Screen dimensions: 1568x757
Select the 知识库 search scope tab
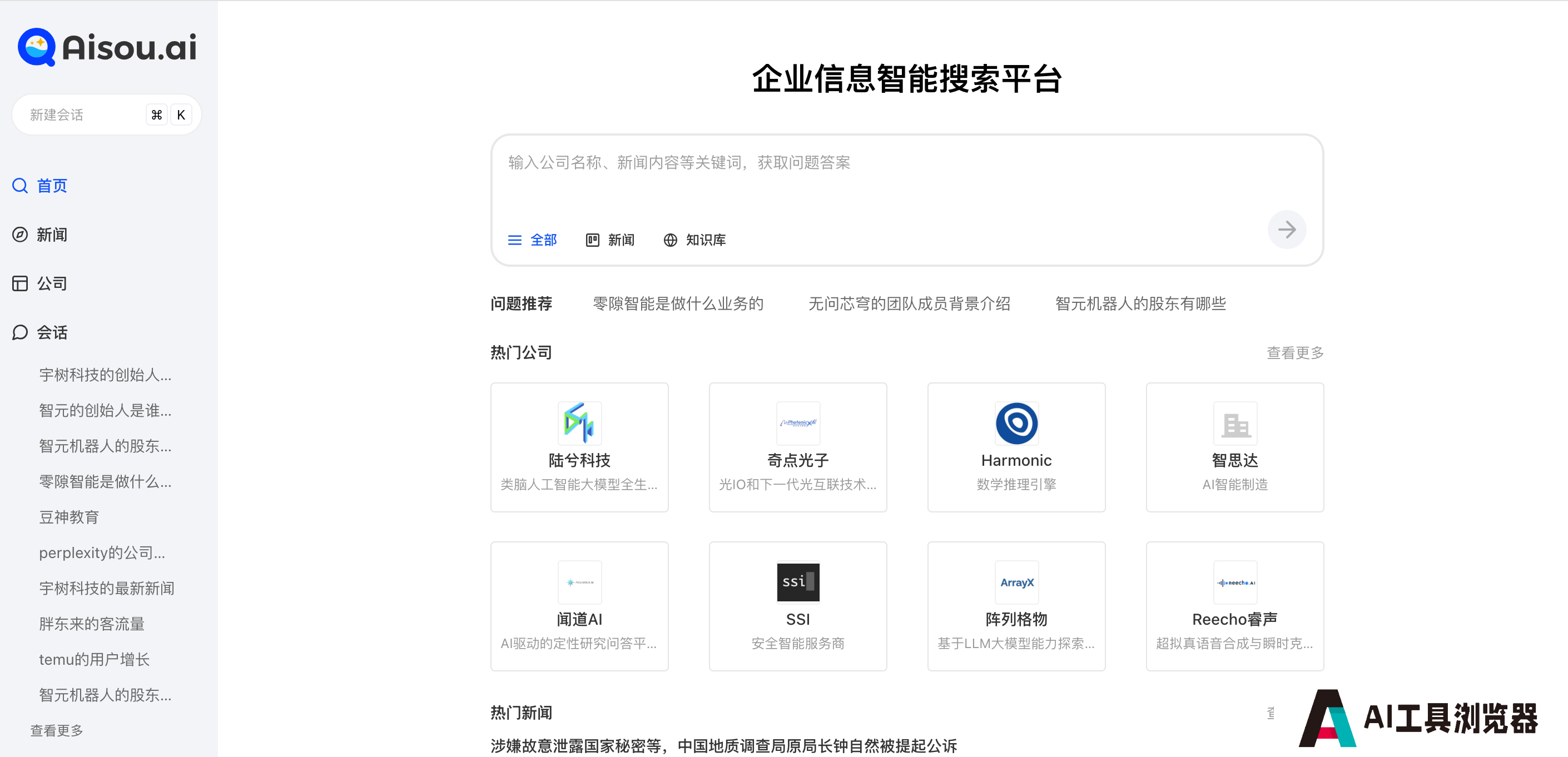694,240
